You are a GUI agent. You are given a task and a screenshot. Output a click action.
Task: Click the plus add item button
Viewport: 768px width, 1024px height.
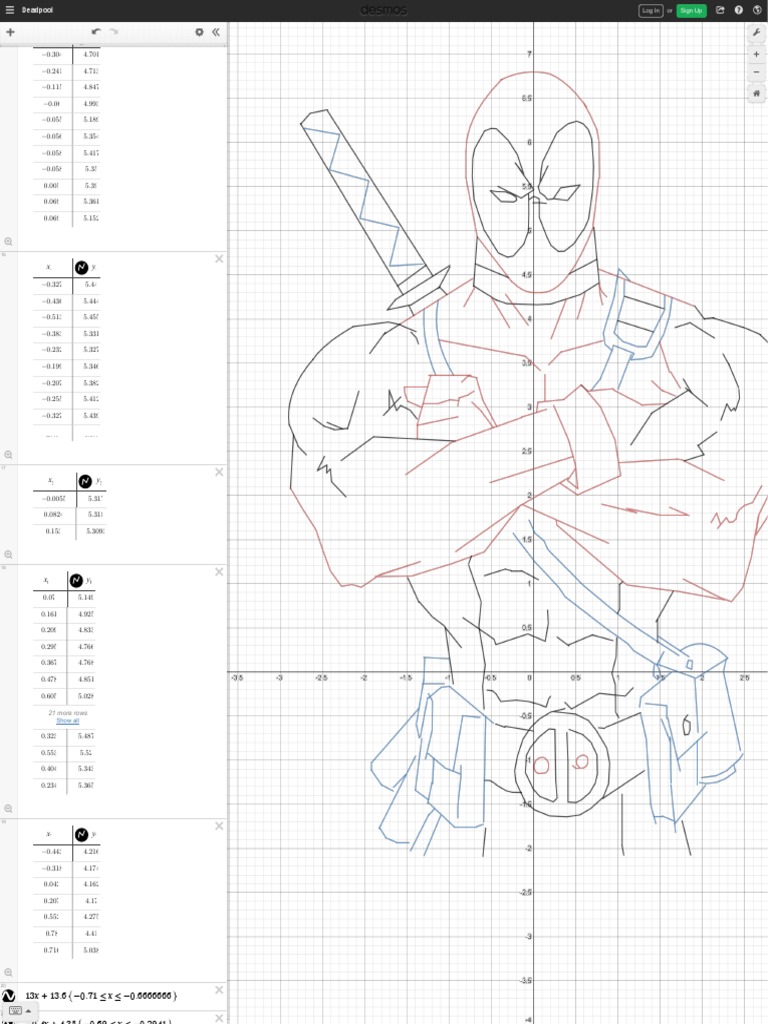pyautogui.click(x=10, y=32)
